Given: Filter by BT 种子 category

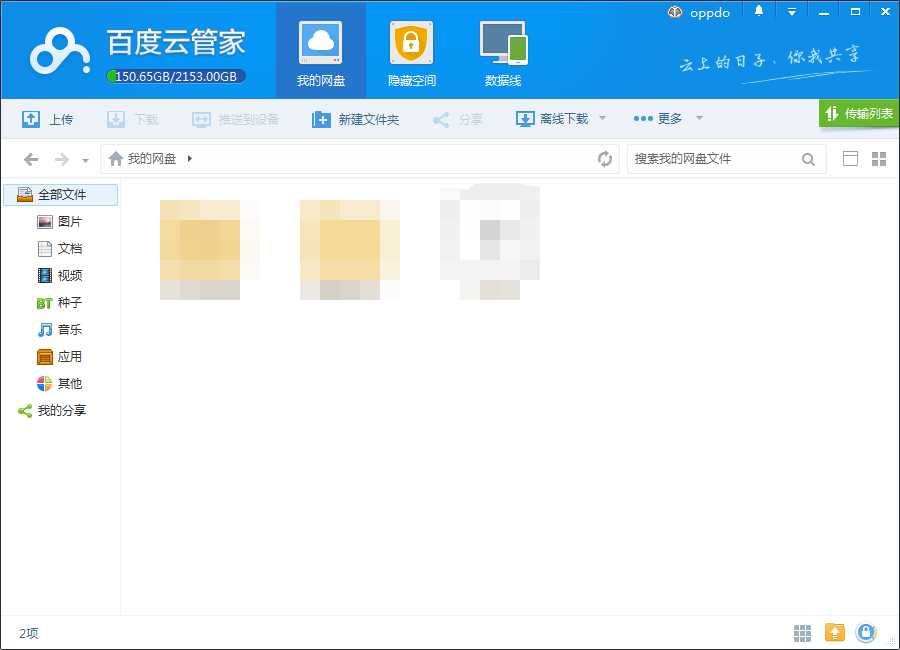Looking at the screenshot, I should [60, 303].
